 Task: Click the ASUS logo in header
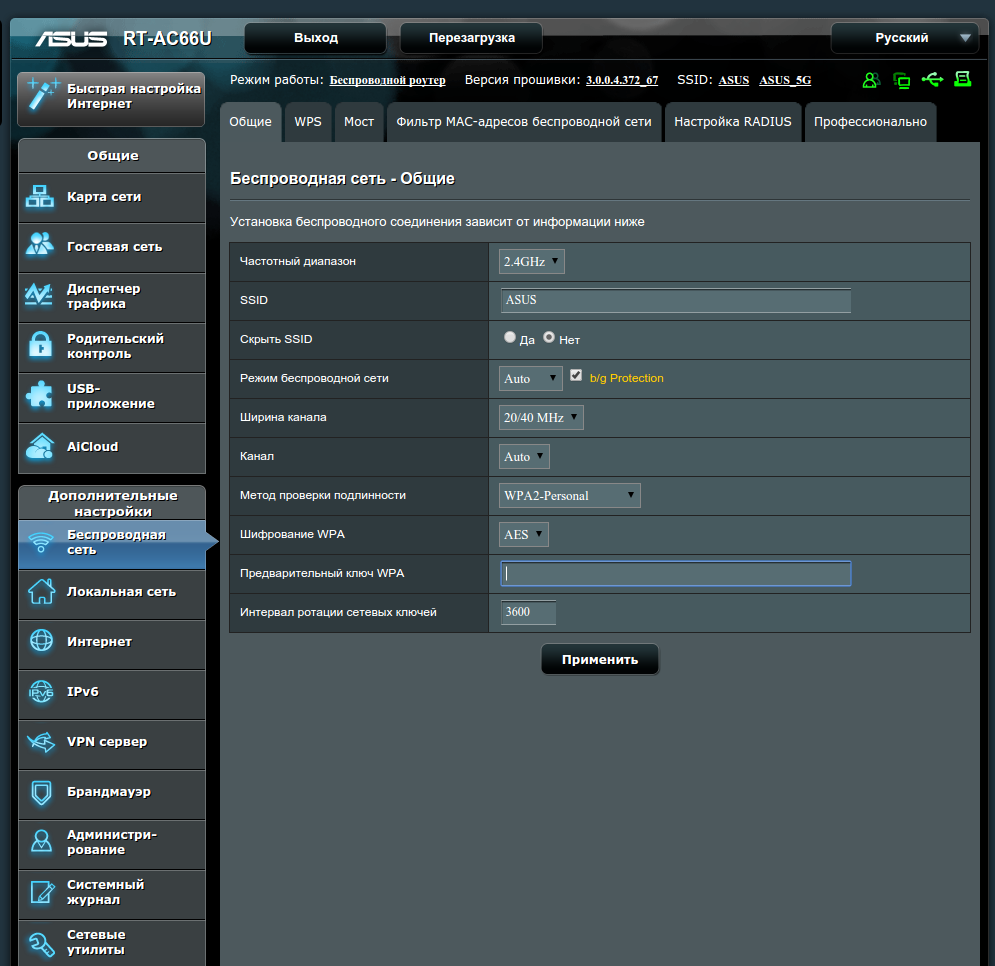pos(71,39)
